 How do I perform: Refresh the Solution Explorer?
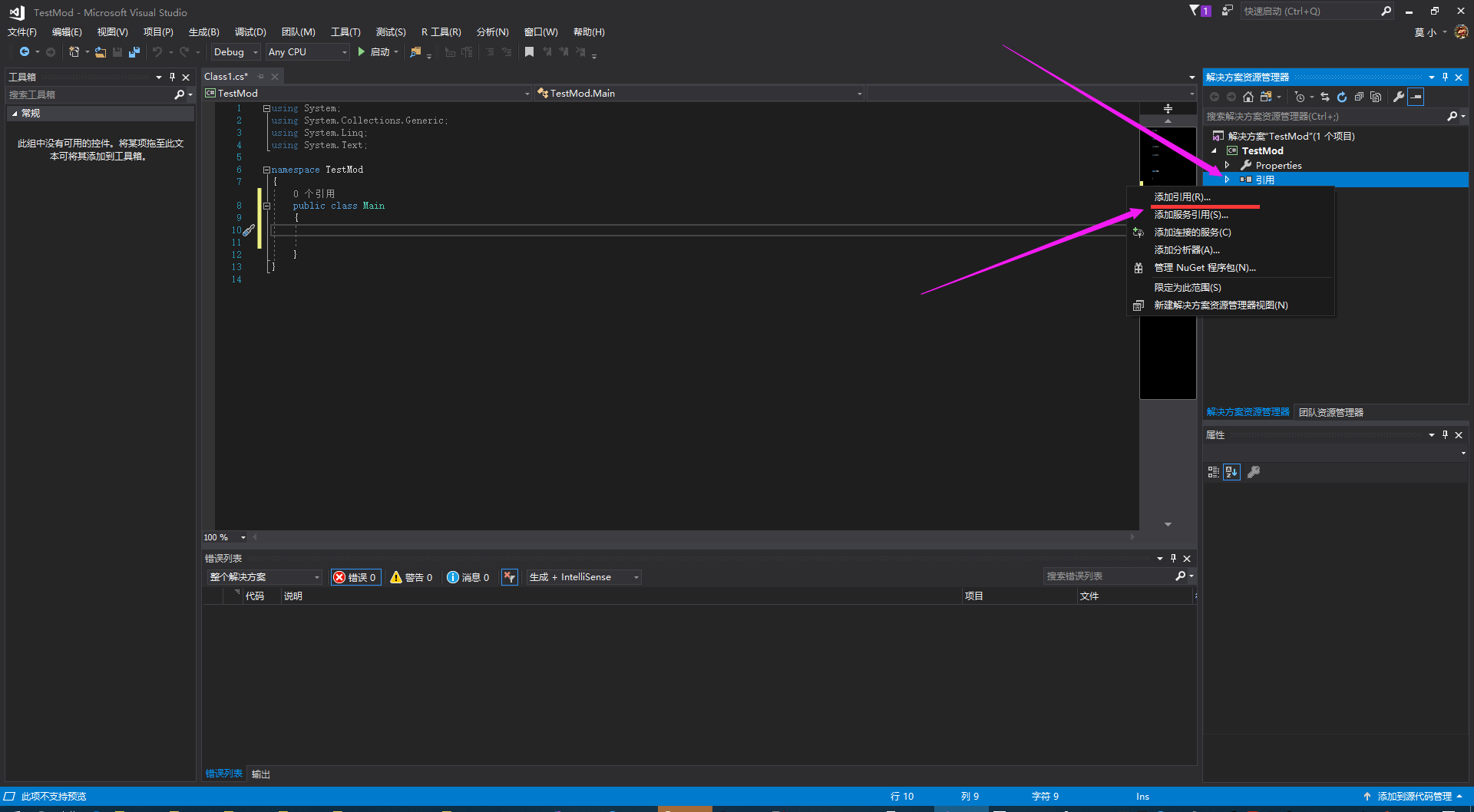pos(1342,97)
